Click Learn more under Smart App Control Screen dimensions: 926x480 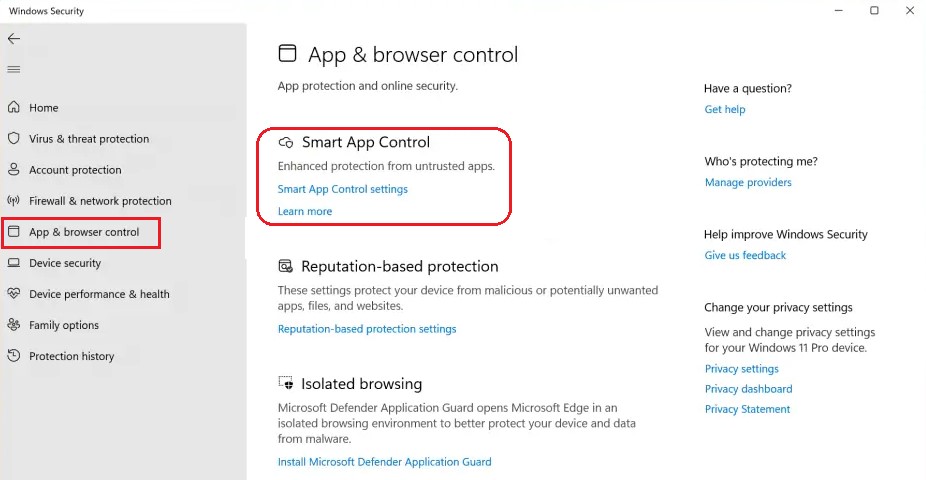305,211
